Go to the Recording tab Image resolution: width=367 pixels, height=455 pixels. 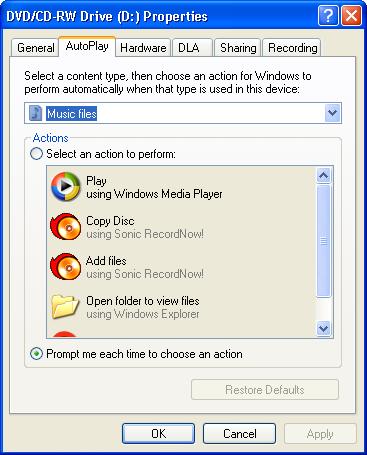click(292, 48)
